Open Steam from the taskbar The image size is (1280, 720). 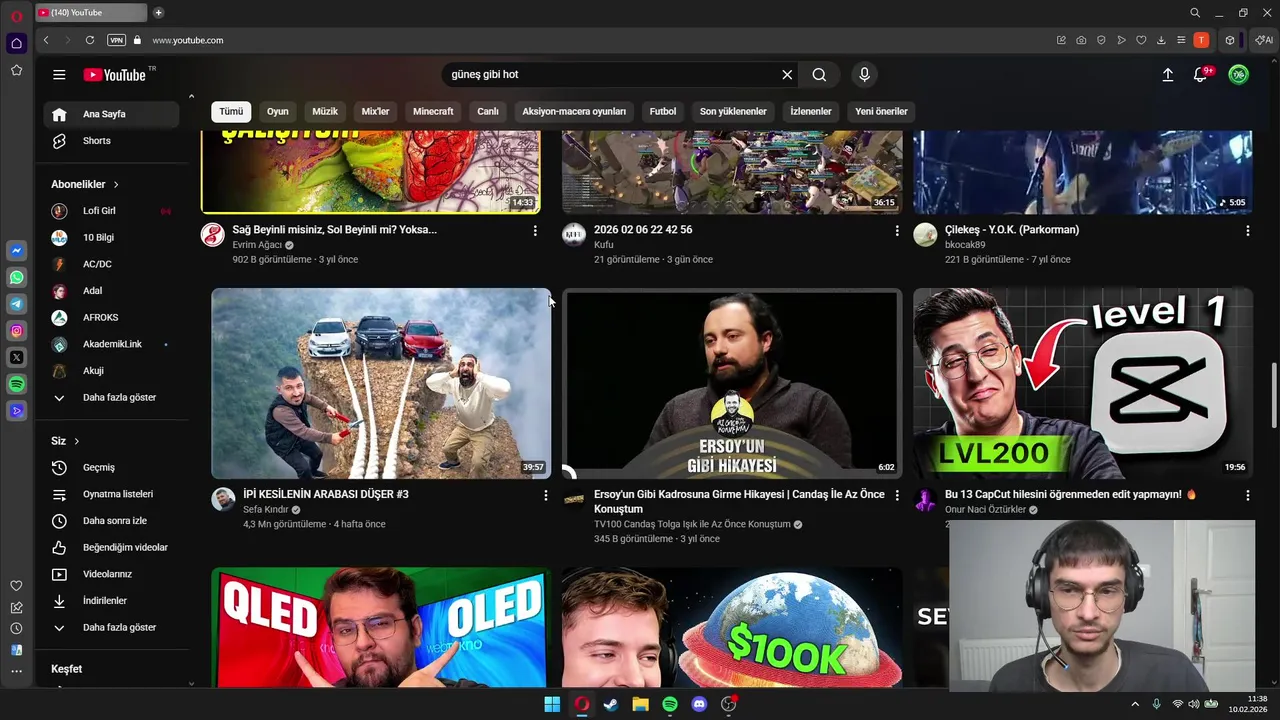pyautogui.click(x=611, y=704)
